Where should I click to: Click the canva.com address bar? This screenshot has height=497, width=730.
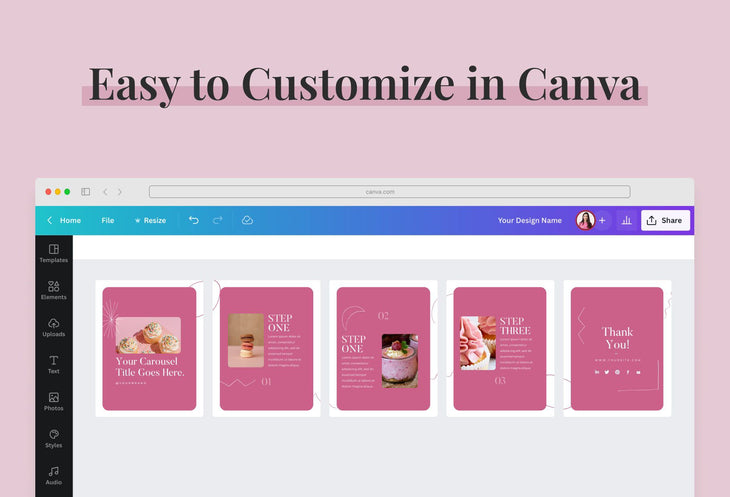(389, 192)
